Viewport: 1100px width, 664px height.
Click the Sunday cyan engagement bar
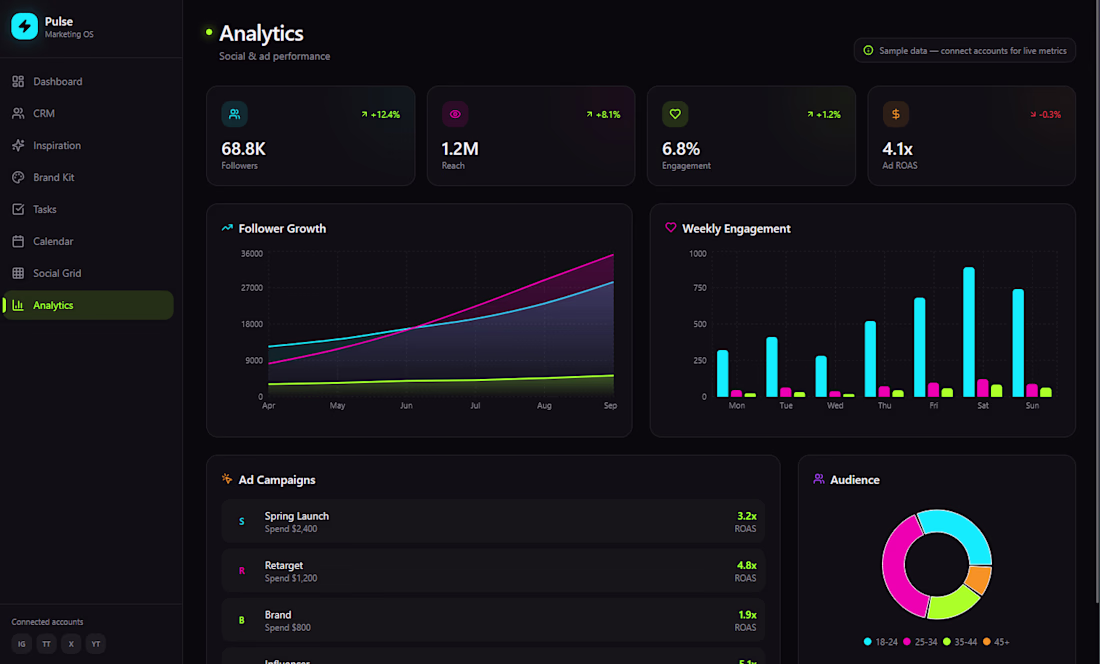1018,343
